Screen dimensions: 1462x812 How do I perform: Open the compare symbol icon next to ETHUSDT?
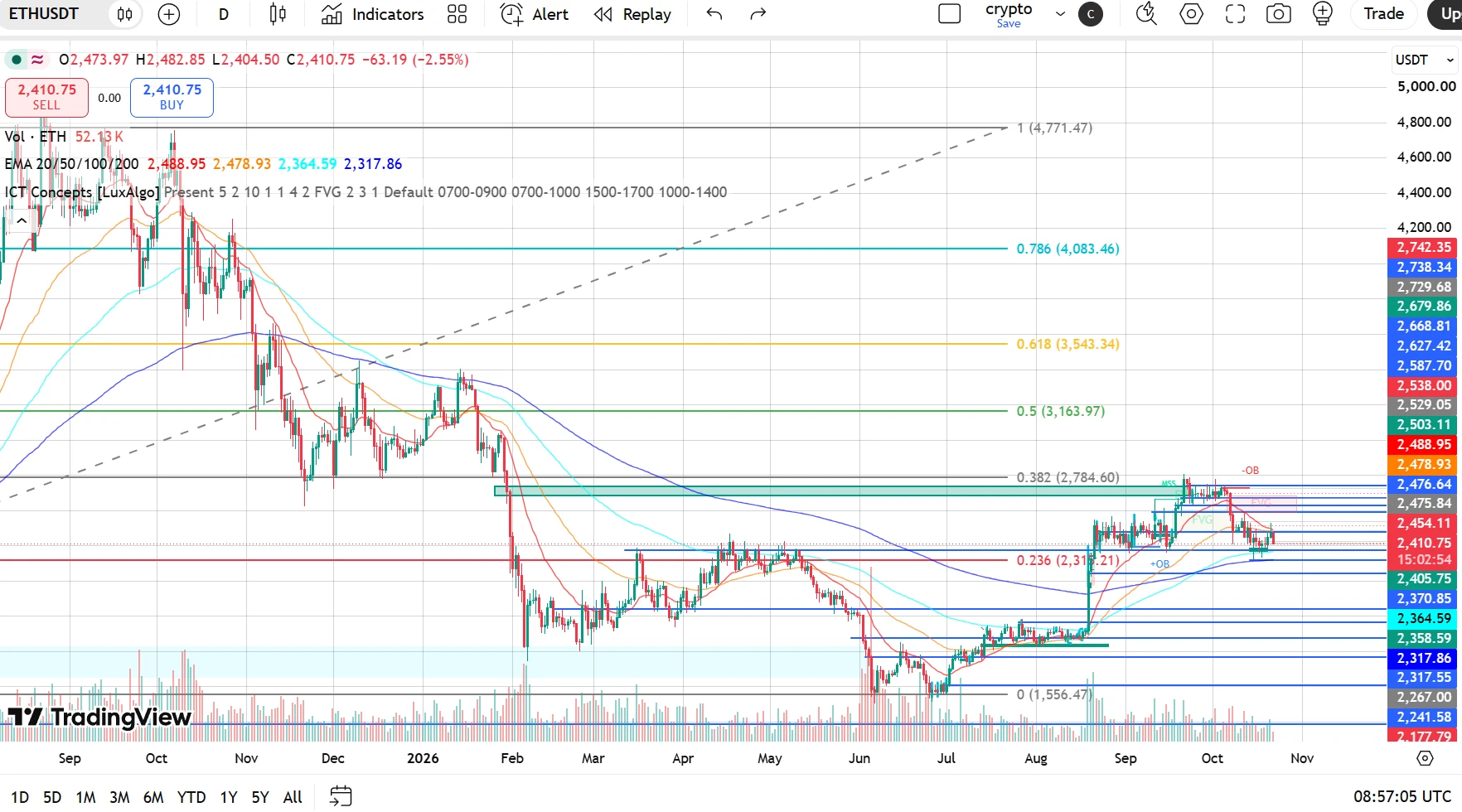point(124,14)
